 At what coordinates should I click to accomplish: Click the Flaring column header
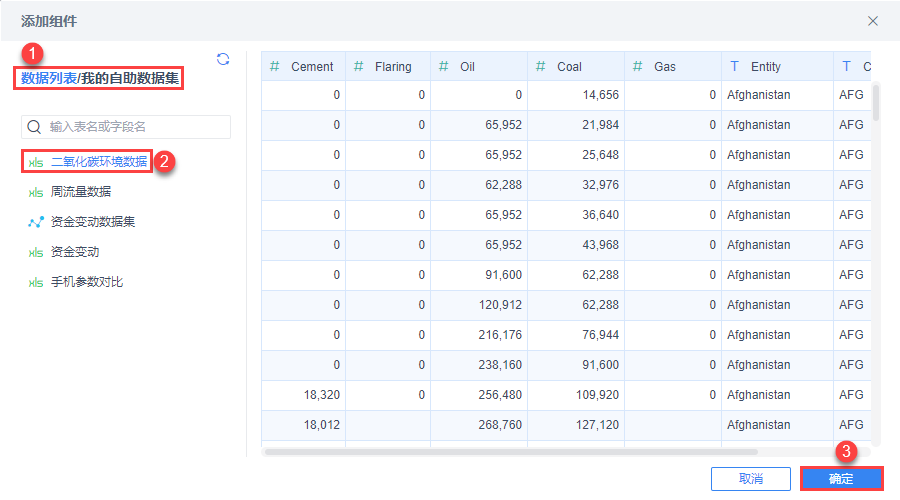(x=393, y=67)
